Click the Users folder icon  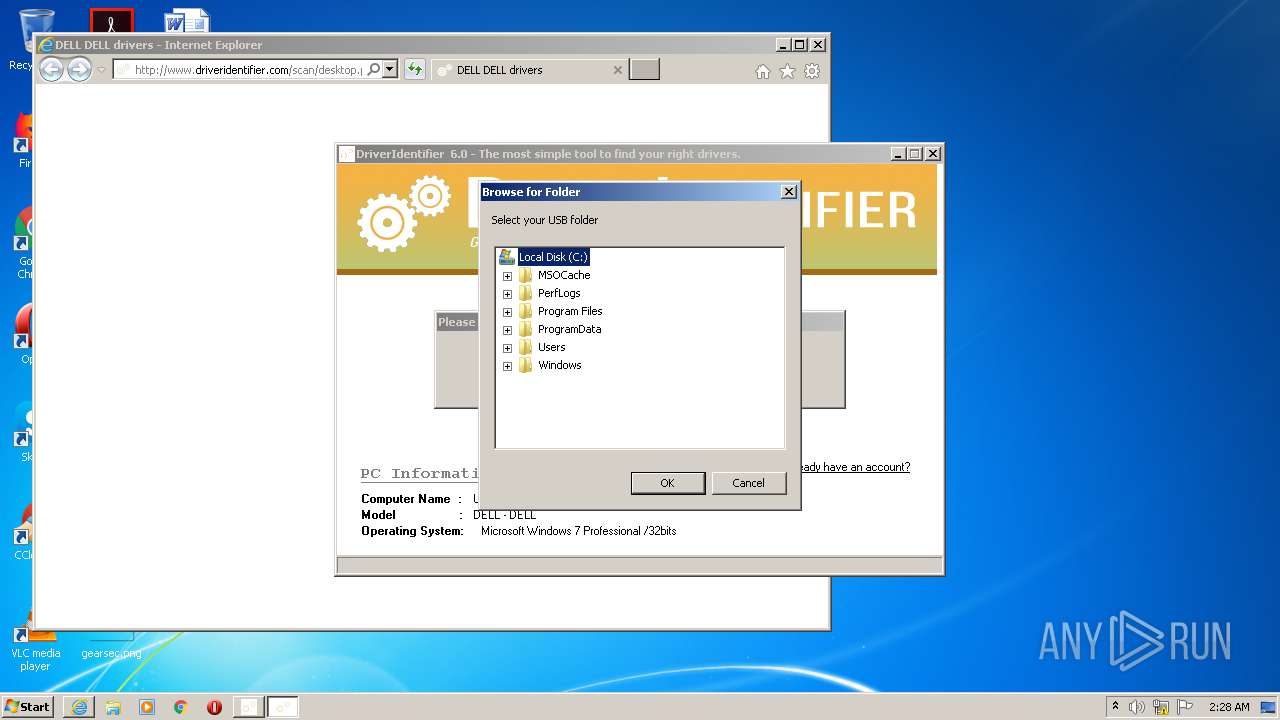[525, 347]
